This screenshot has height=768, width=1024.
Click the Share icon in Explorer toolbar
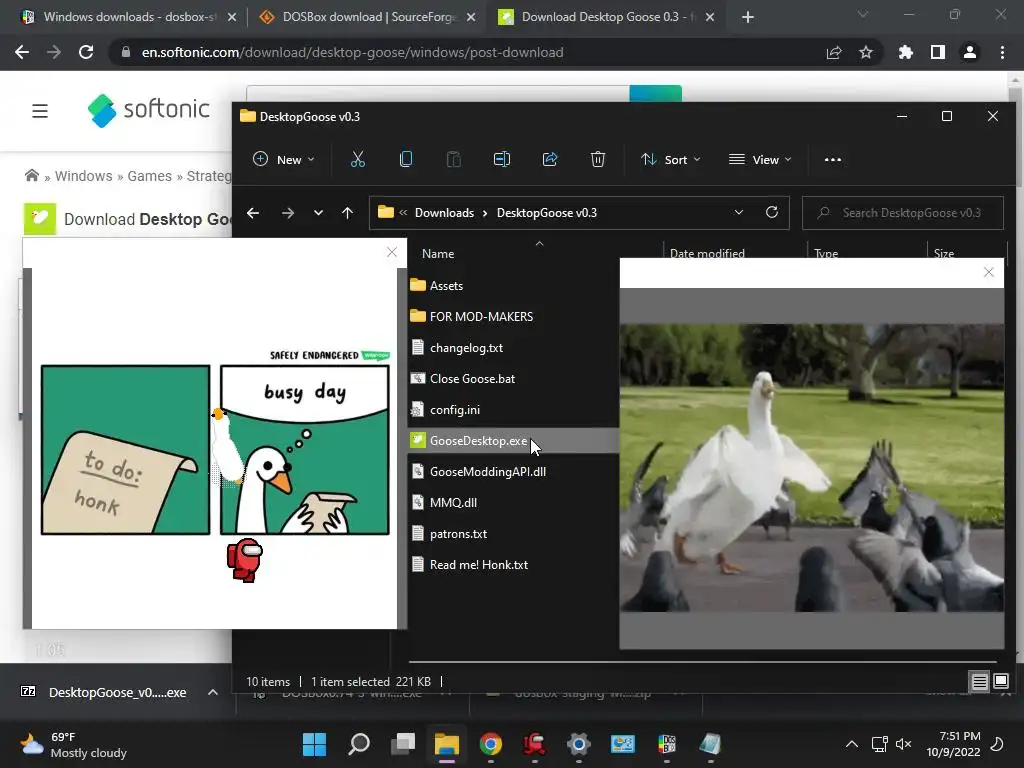tap(550, 159)
